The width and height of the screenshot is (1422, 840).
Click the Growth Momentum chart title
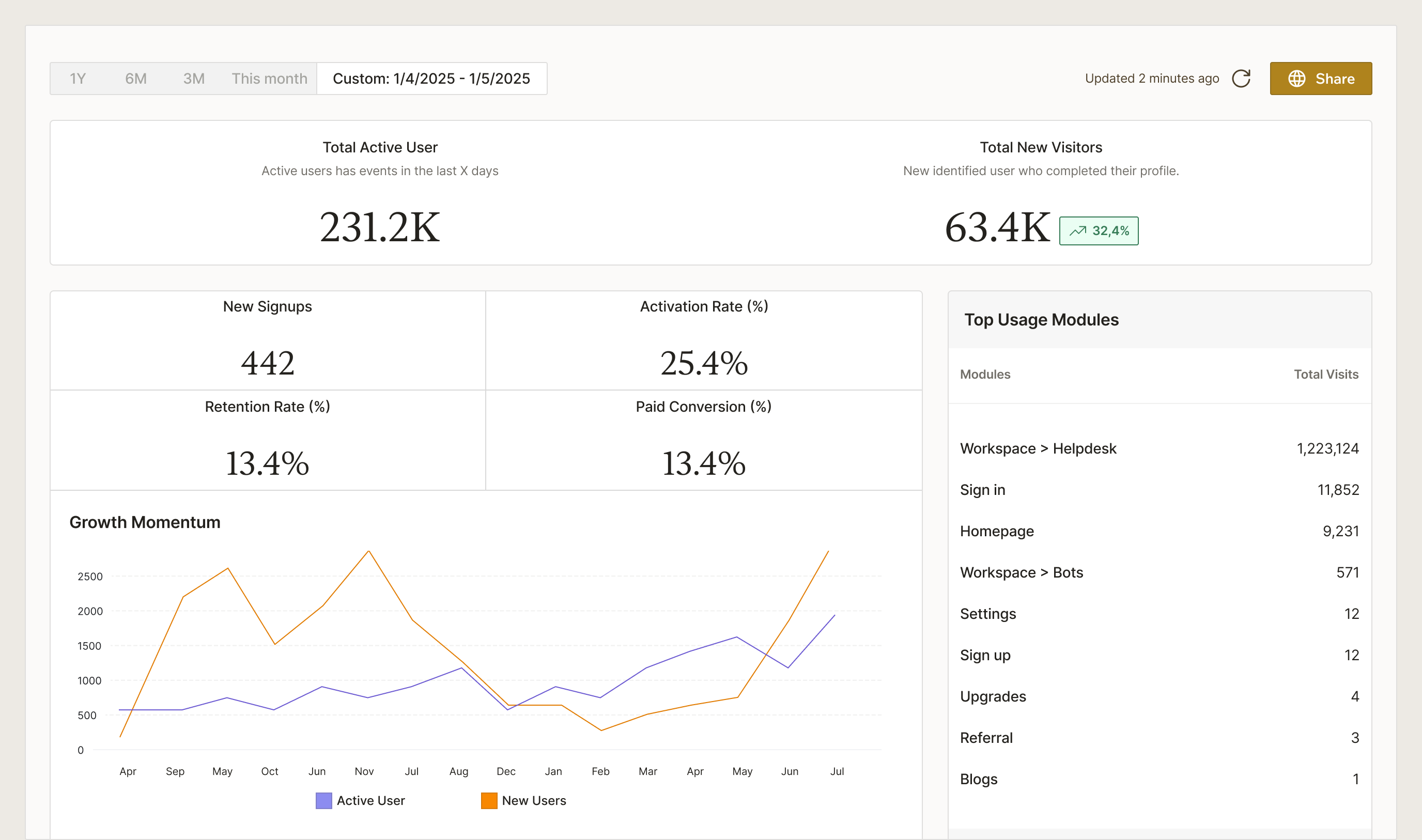pyautogui.click(x=145, y=522)
